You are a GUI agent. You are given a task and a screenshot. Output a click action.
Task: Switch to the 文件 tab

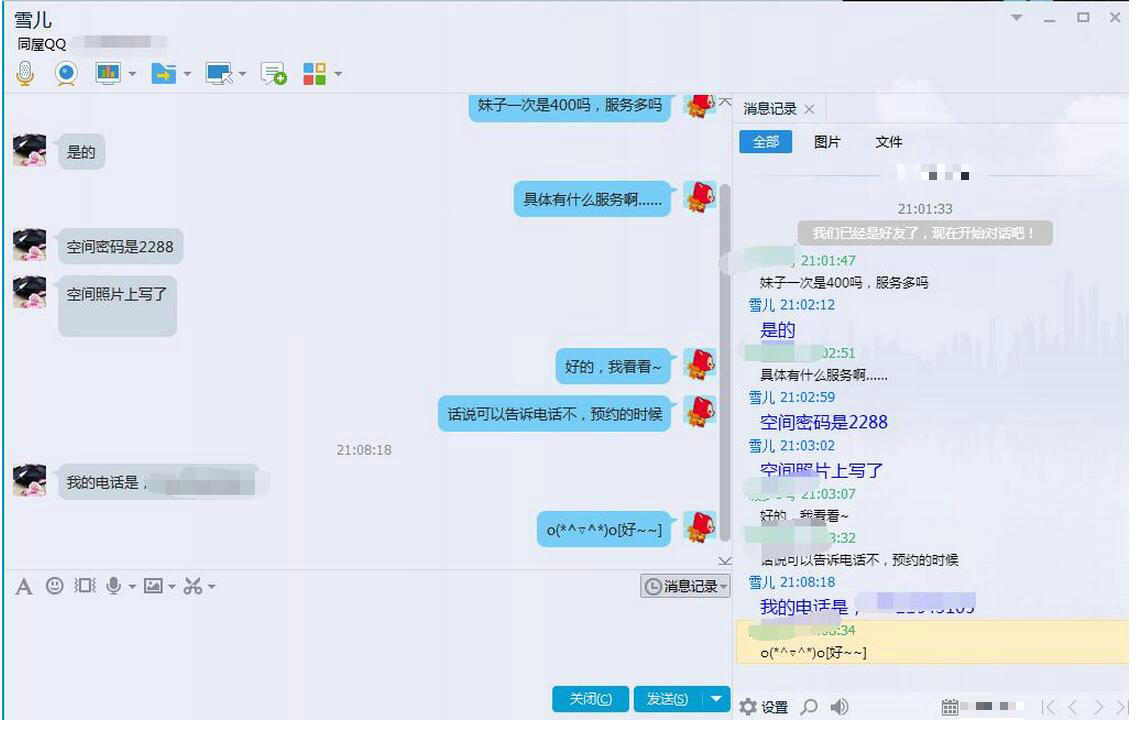click(888, 142)
